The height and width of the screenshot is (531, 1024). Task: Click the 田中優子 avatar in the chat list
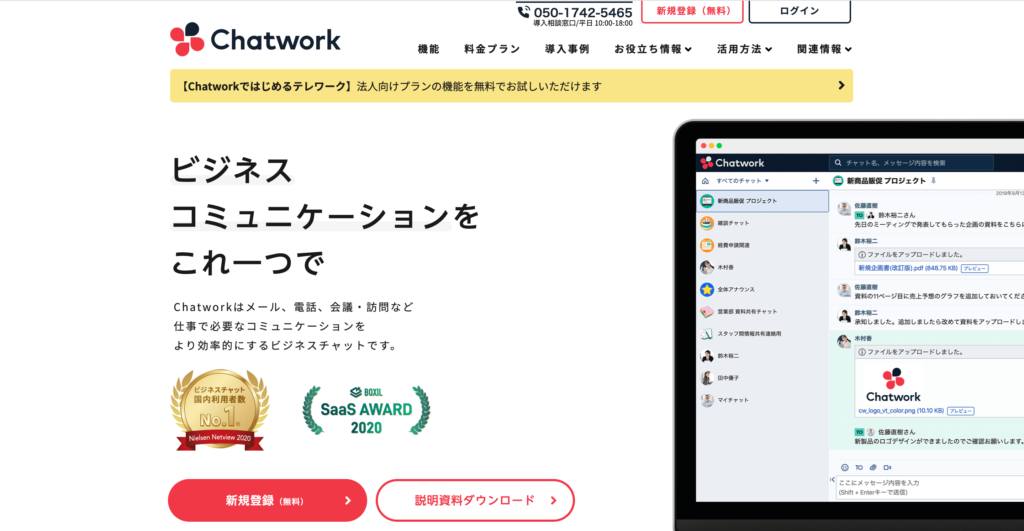click(x=707, y=378)
